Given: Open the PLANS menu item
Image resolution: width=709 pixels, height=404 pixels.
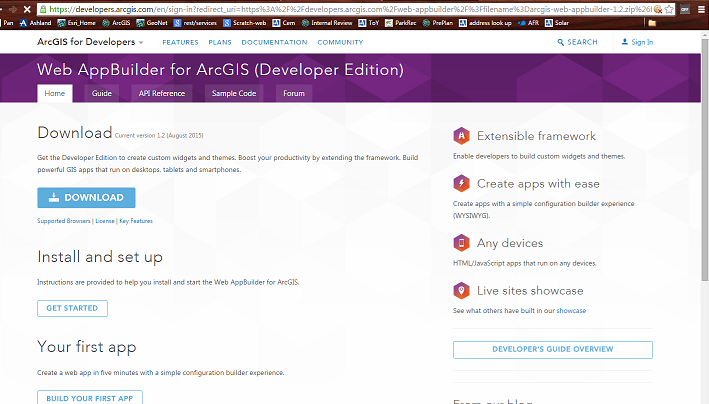Looking at the screenshot, I should (220, 42).
